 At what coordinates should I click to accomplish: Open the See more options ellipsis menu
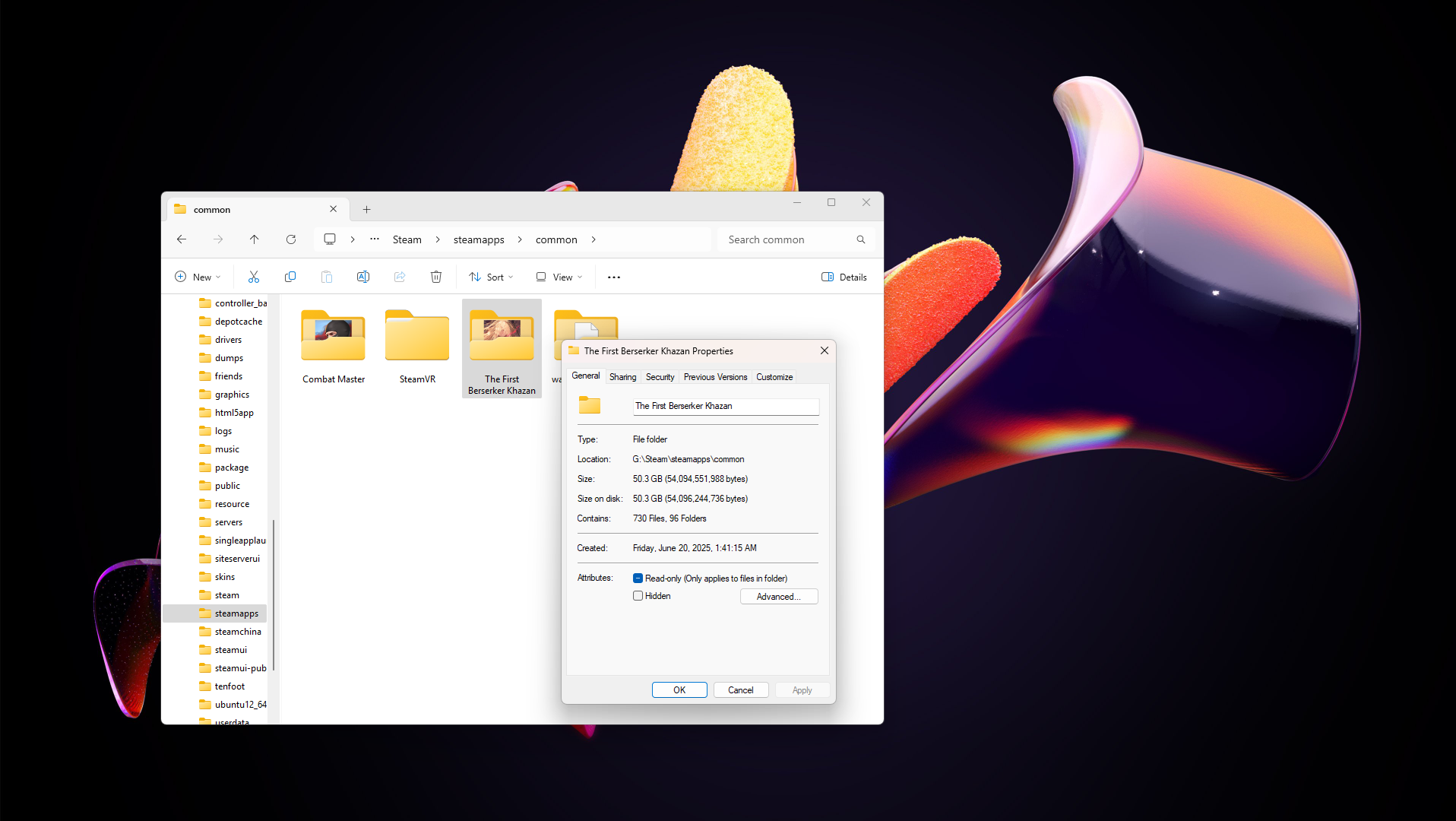tap(614, 277)
